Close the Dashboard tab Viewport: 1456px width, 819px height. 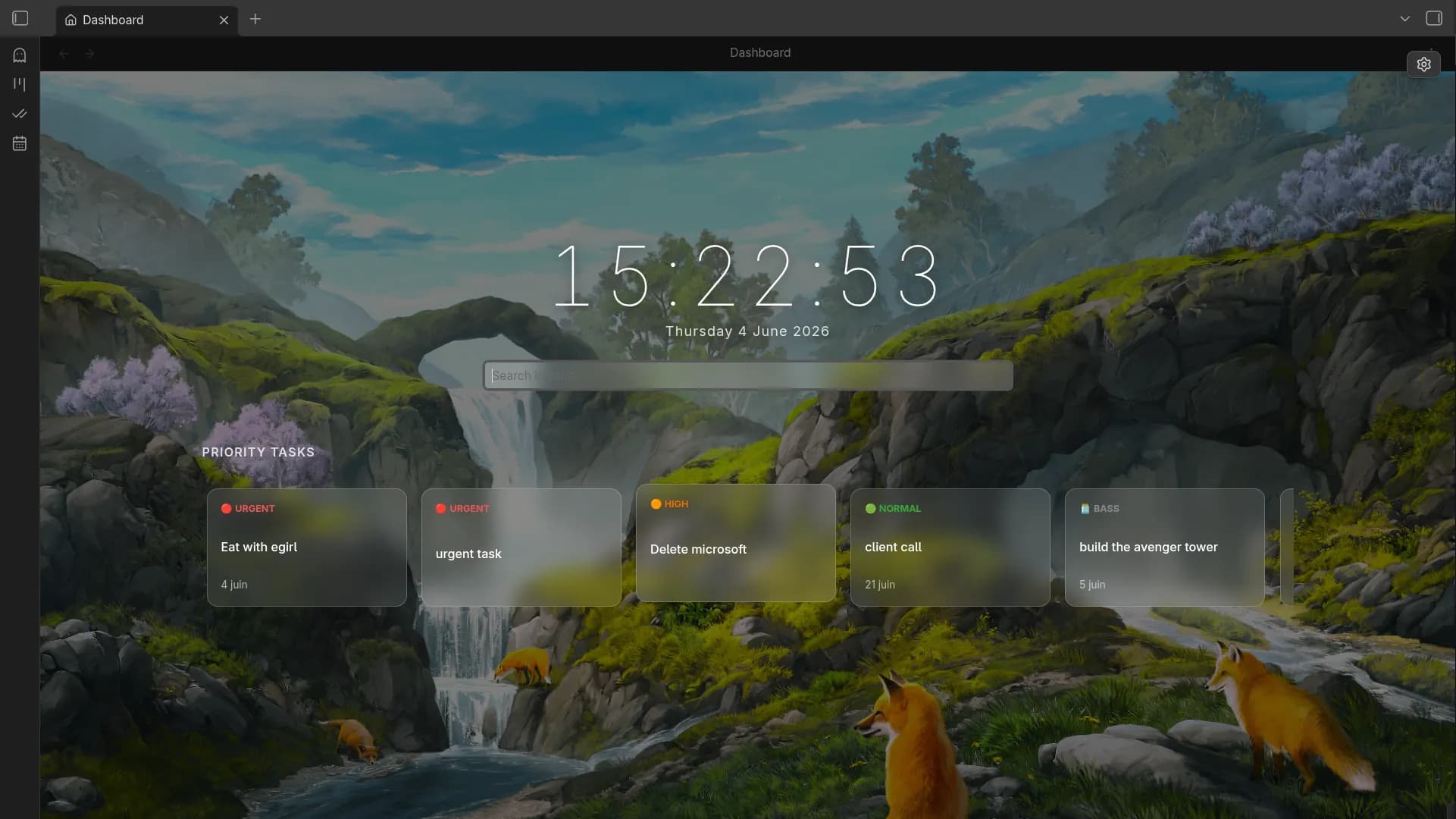point(224,20)
